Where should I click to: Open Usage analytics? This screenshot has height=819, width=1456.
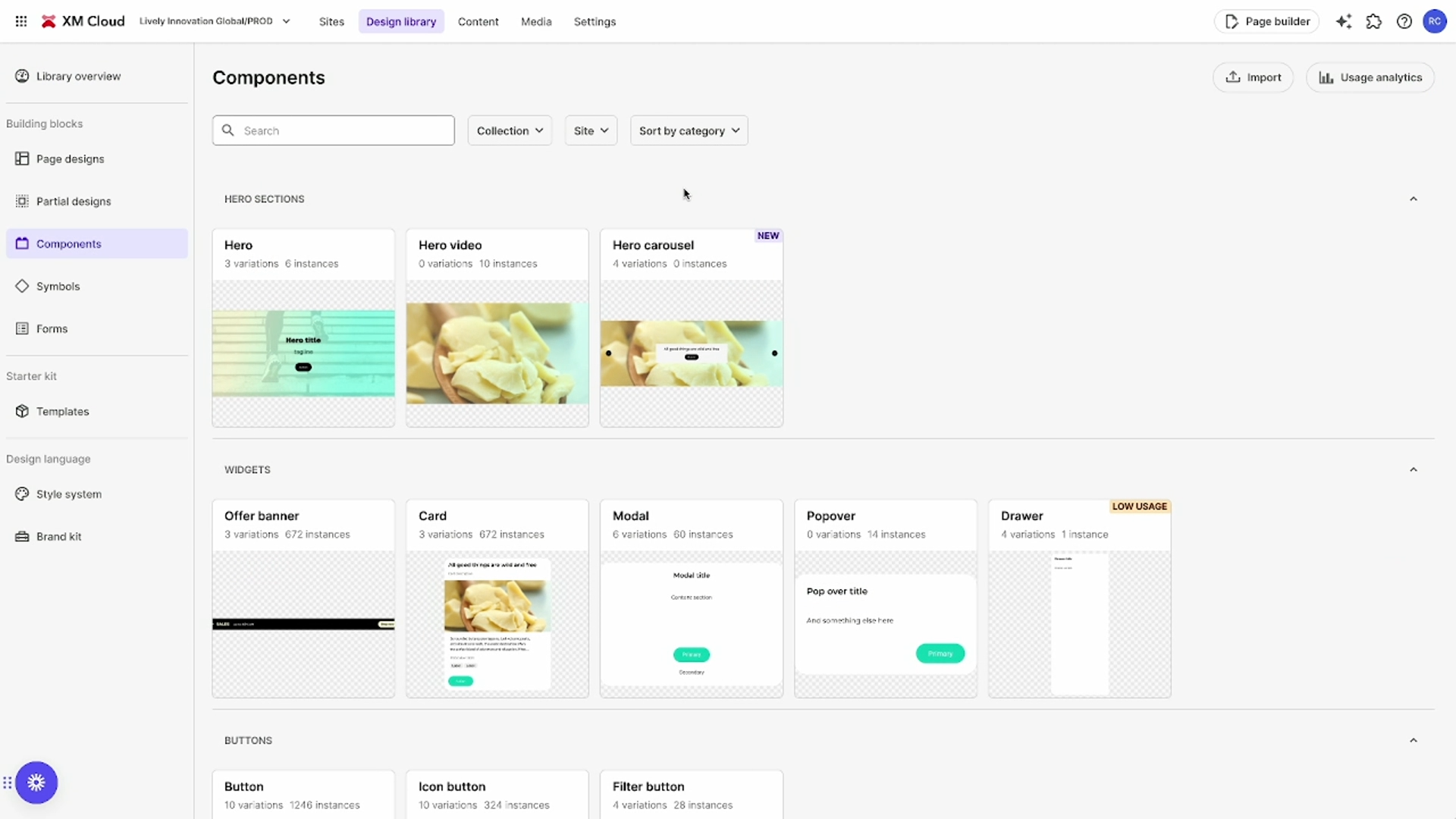[1370, 77]
